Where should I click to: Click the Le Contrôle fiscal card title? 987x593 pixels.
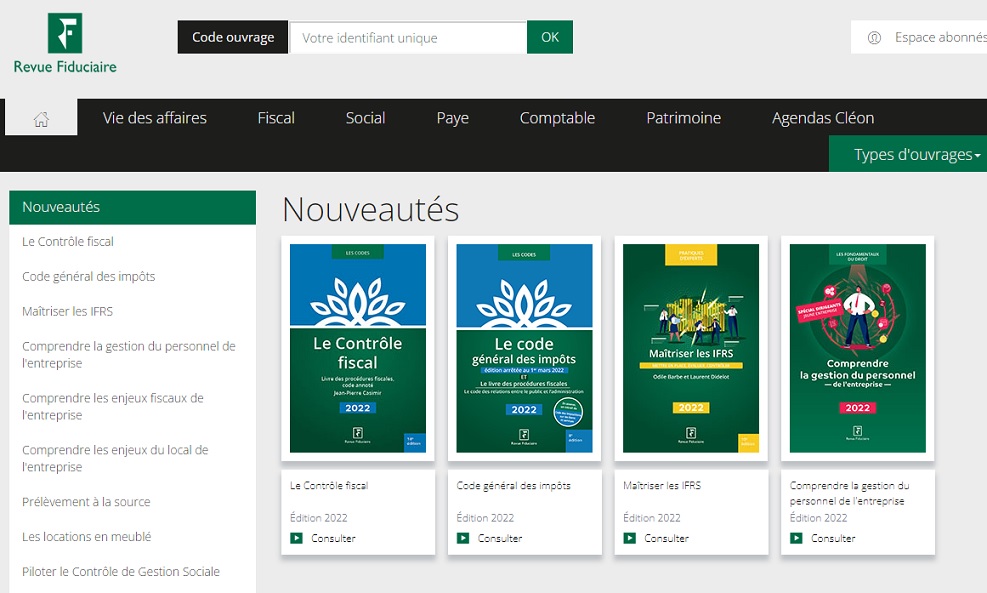329,485
